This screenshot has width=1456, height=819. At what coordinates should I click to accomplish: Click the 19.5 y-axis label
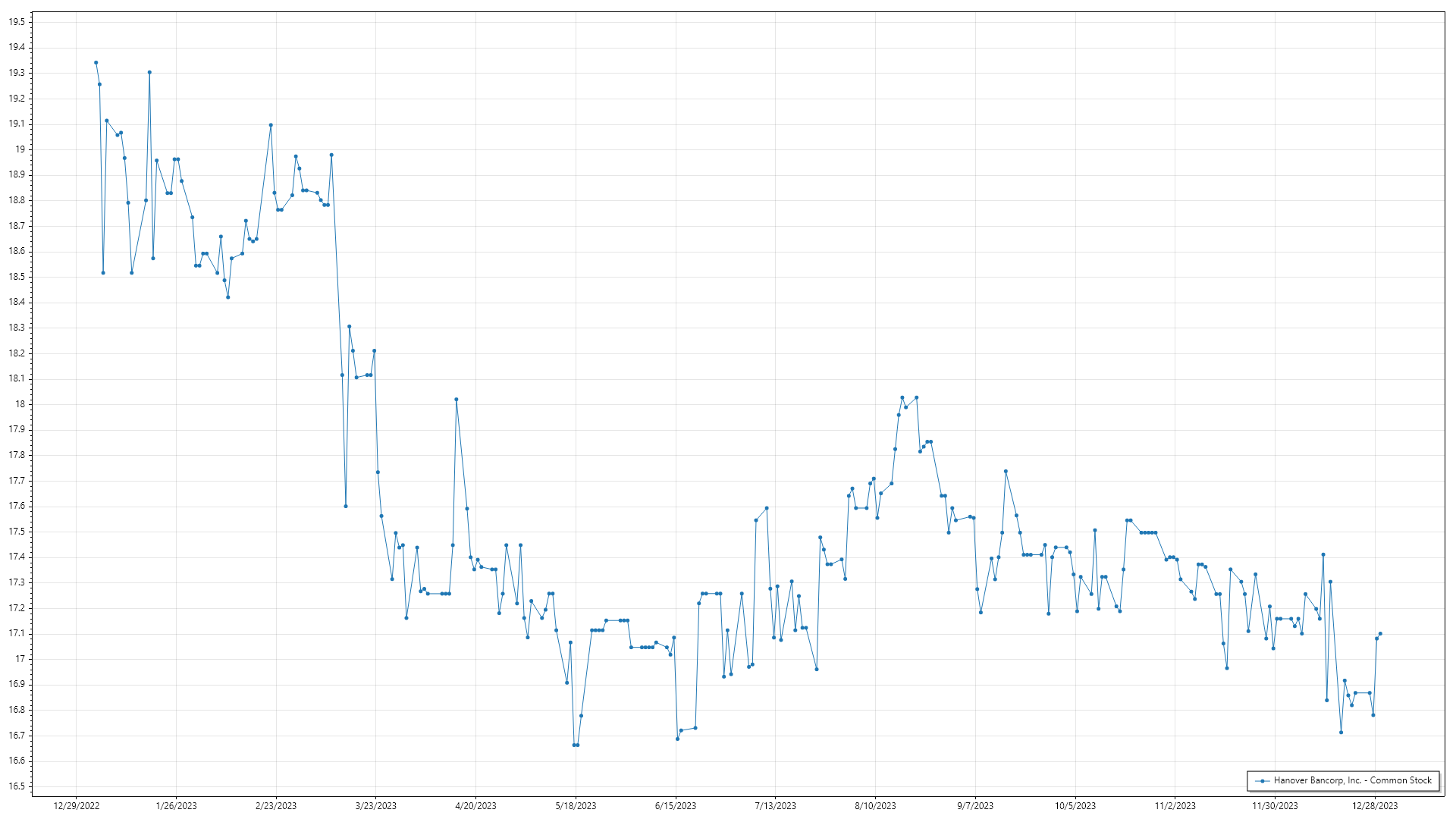click(17, 22)
